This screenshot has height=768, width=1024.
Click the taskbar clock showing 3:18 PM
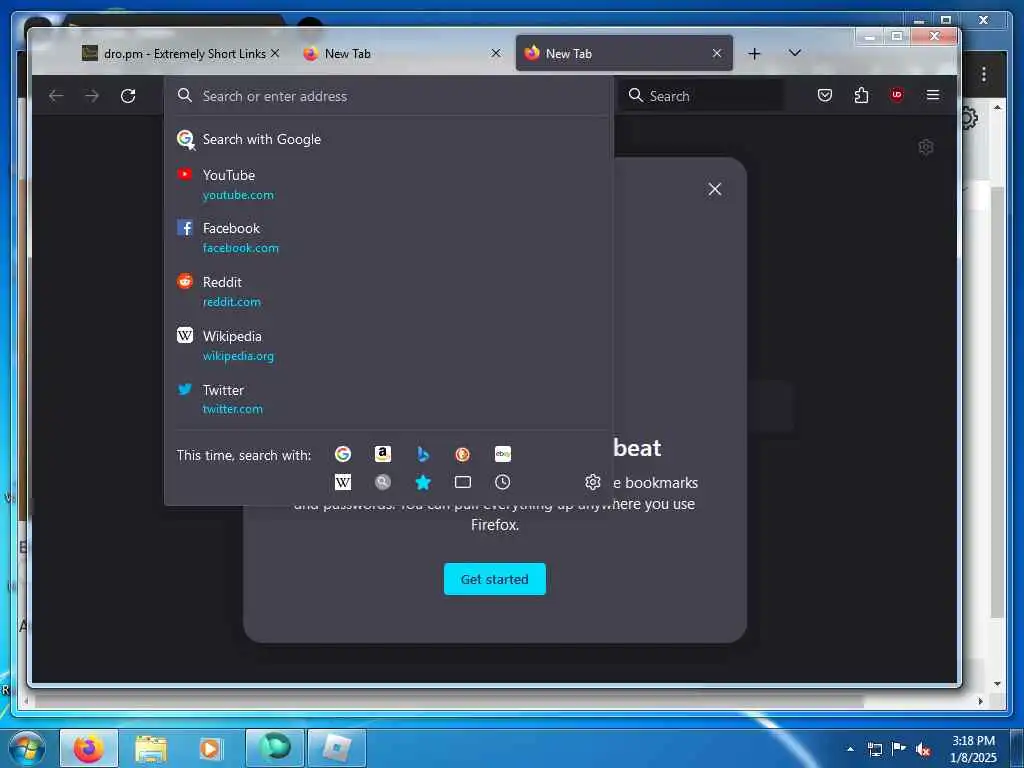coord(973,749)
